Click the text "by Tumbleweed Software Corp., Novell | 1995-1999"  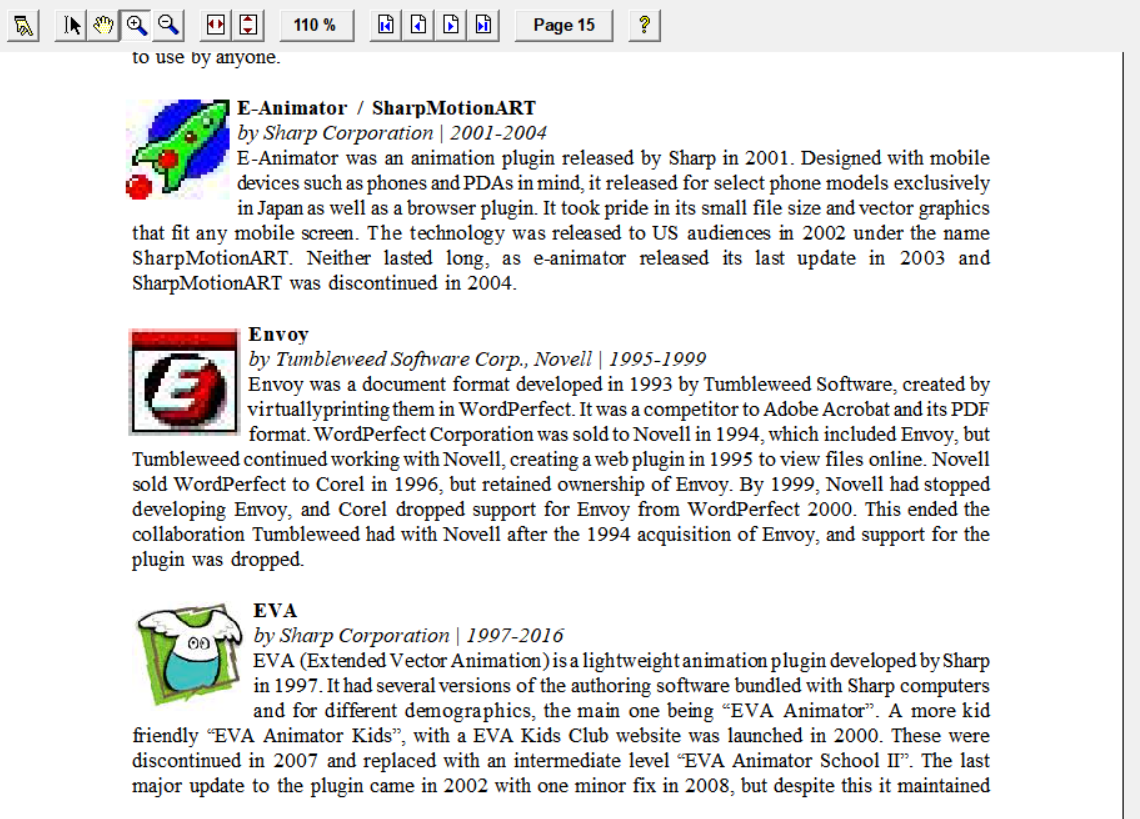click(477, 359)
